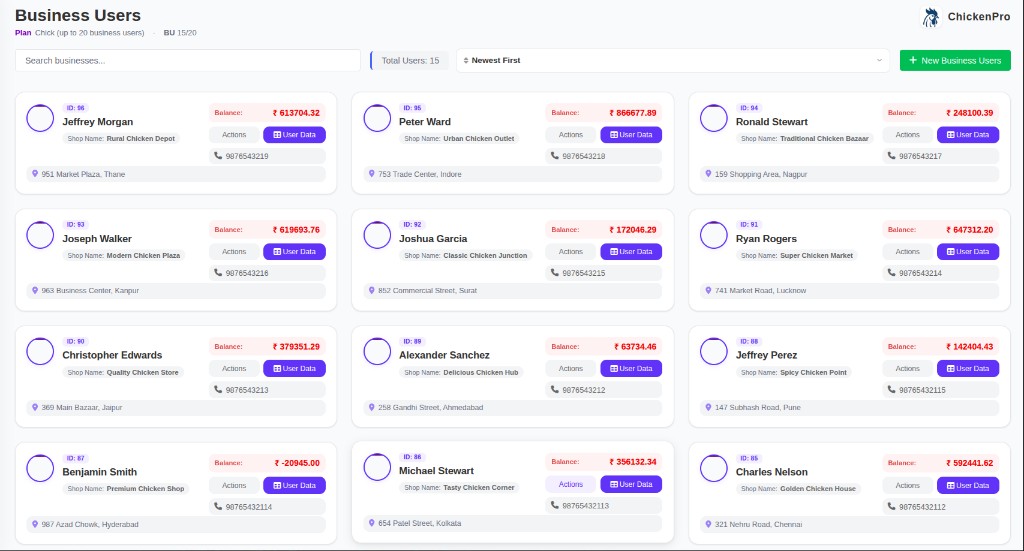The width and height of the screenshot is (1024, 551).
Task: Click shop name Golden Chicken House
Action: coord(818,488)
